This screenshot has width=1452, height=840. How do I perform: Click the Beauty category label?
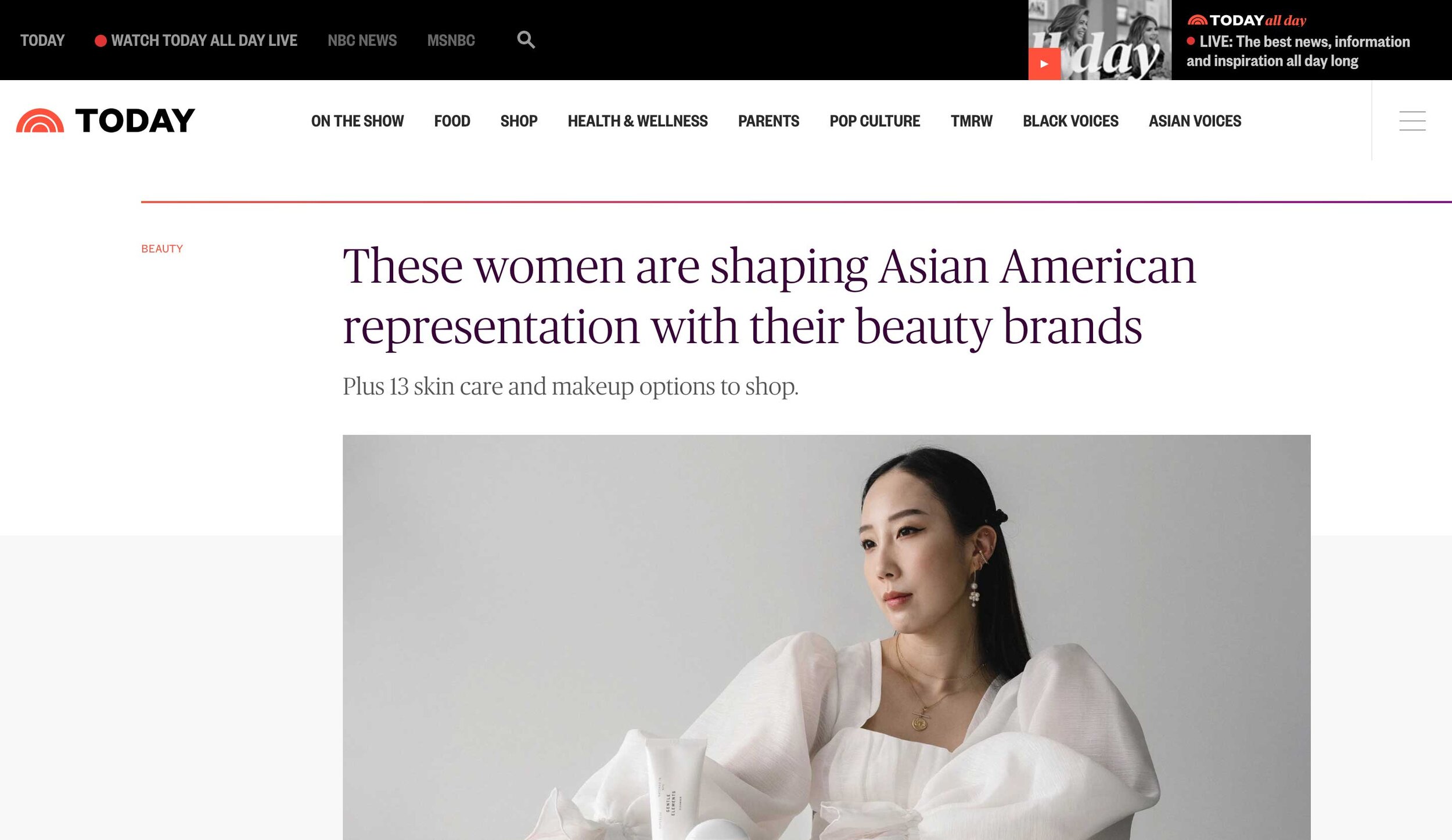coord(162,248)
